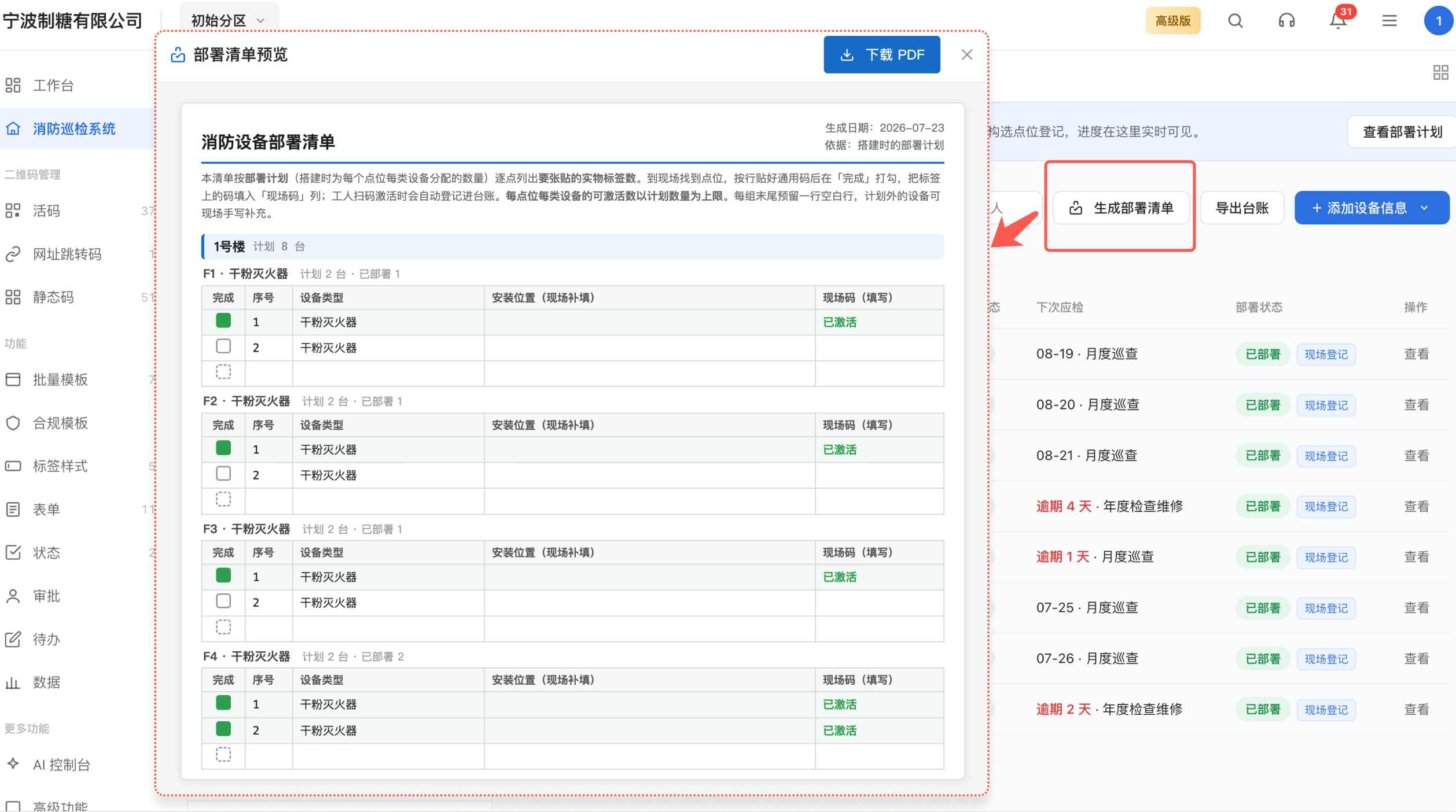The height and width of the screenshot is (812, 1456).
Task: Click the 下载 PDF button
Action: pyautogui.click(x=881, y=55)
